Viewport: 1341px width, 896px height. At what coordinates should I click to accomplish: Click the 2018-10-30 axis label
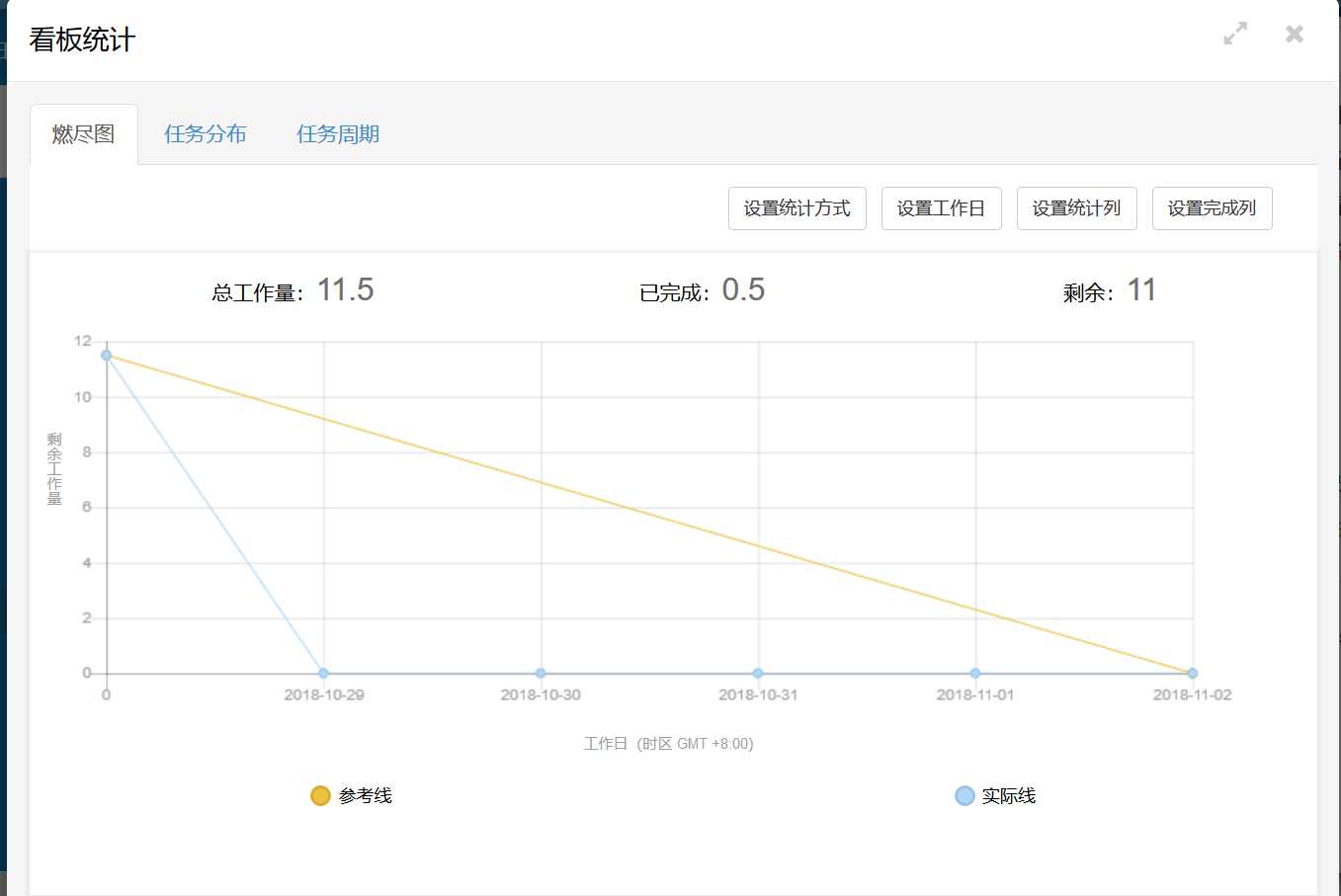point(541,695)
